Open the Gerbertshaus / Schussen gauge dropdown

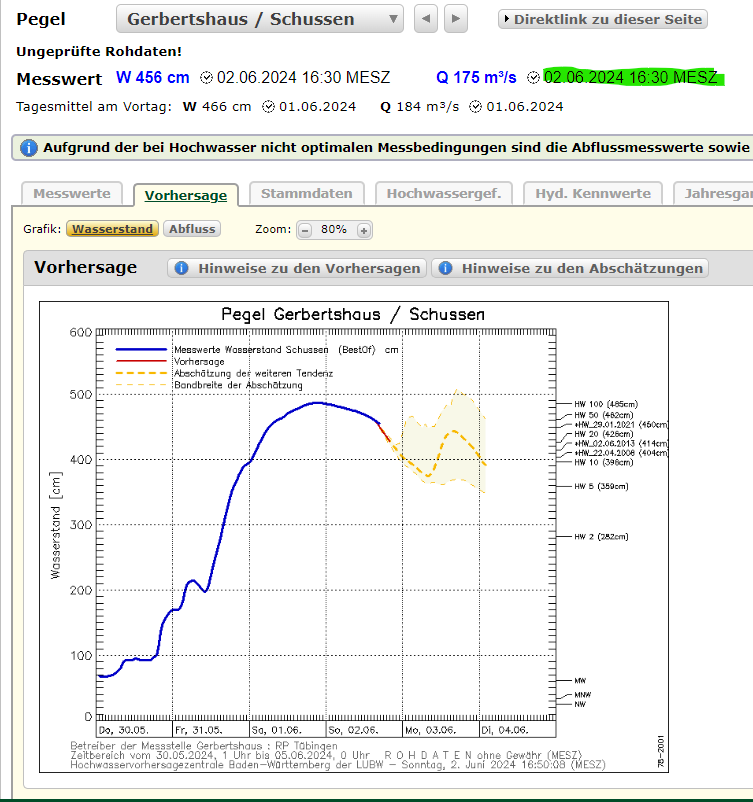pyautogui.click(x=259, y=19)
